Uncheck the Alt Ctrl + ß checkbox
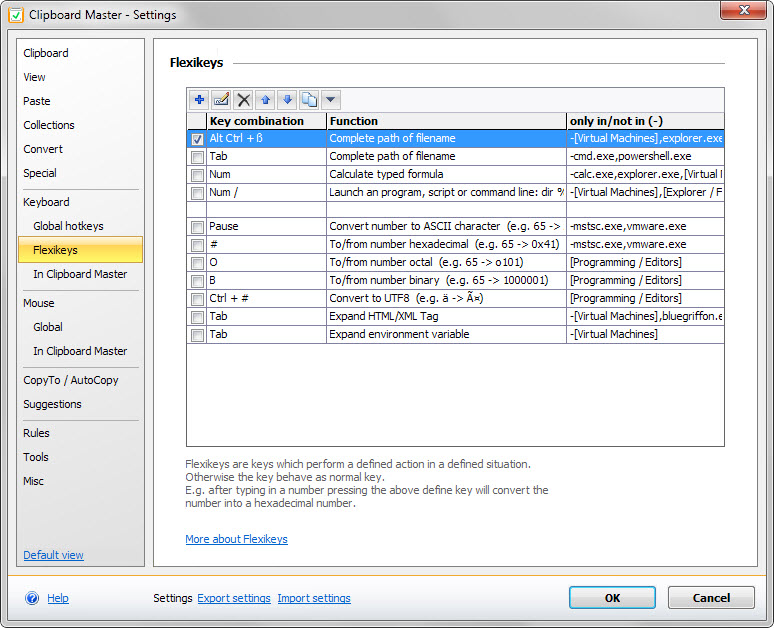This screenshot has height=628, width=774. pyautogui.click(x=197, y=139)
